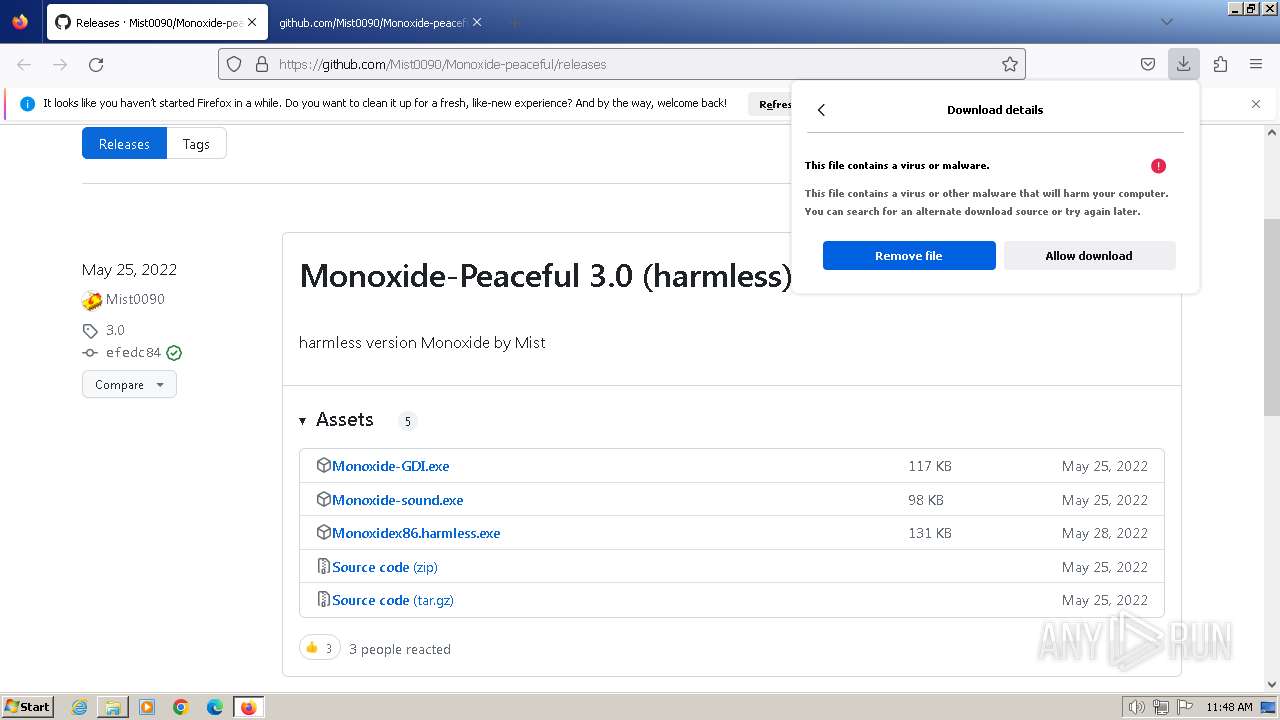Open File Explorer from the taskbar
This screenshot has height=720, width=1280.
[x=113, y=707]
